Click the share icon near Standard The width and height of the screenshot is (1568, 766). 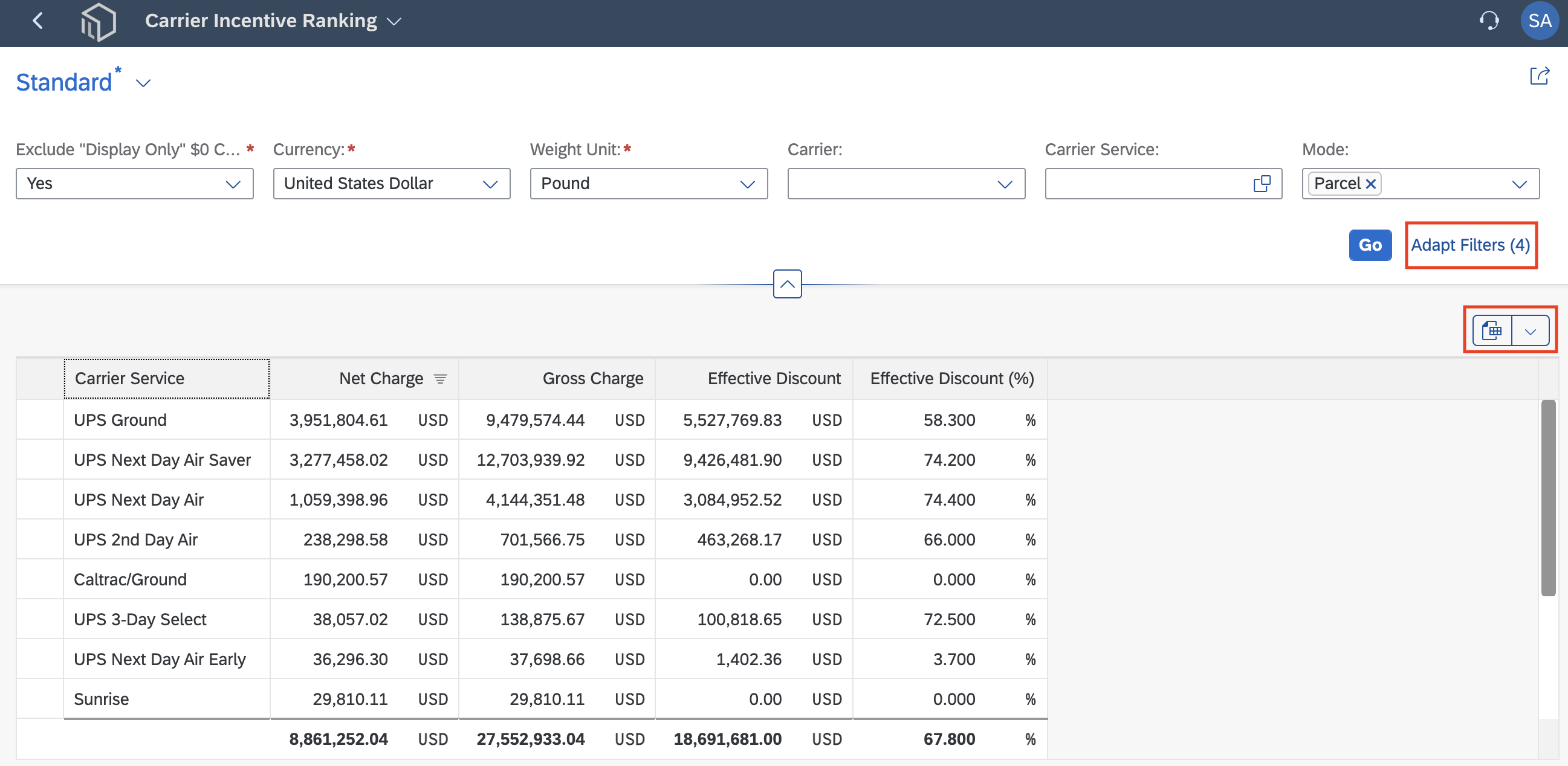point(1540,76)
